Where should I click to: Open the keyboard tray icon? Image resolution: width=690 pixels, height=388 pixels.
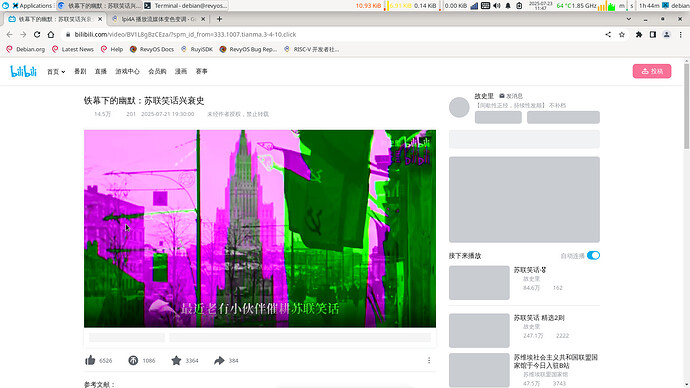pyautogui.click(x=485, y=6)
